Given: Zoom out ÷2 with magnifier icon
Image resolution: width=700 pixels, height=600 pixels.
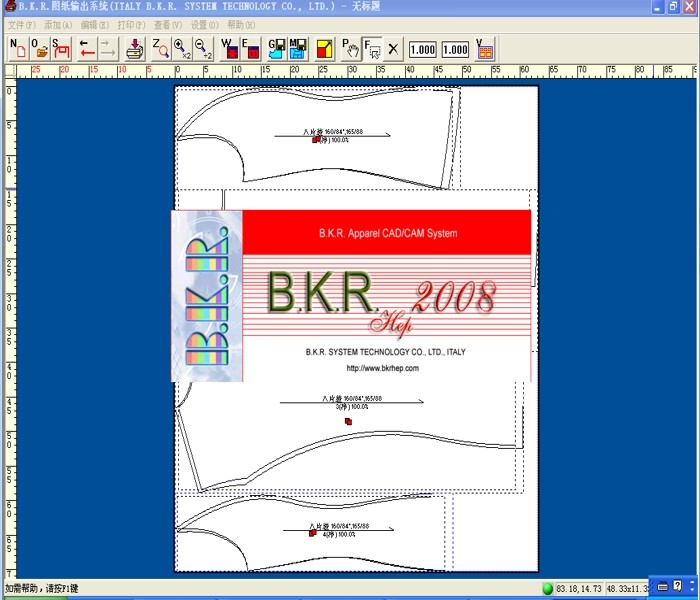Looking at the screenshot, I should (x=204, y=49).
